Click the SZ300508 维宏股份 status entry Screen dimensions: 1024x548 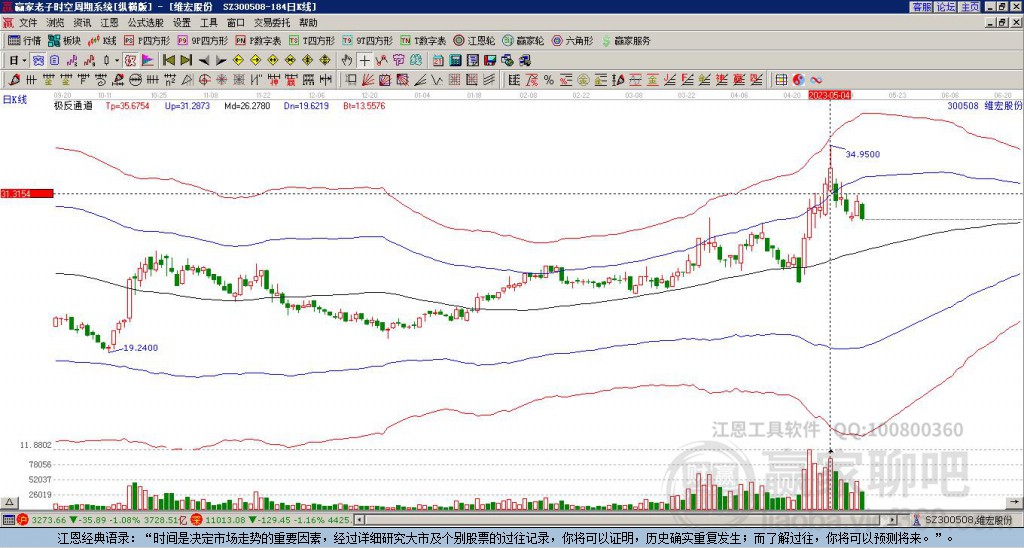point(962,520)
